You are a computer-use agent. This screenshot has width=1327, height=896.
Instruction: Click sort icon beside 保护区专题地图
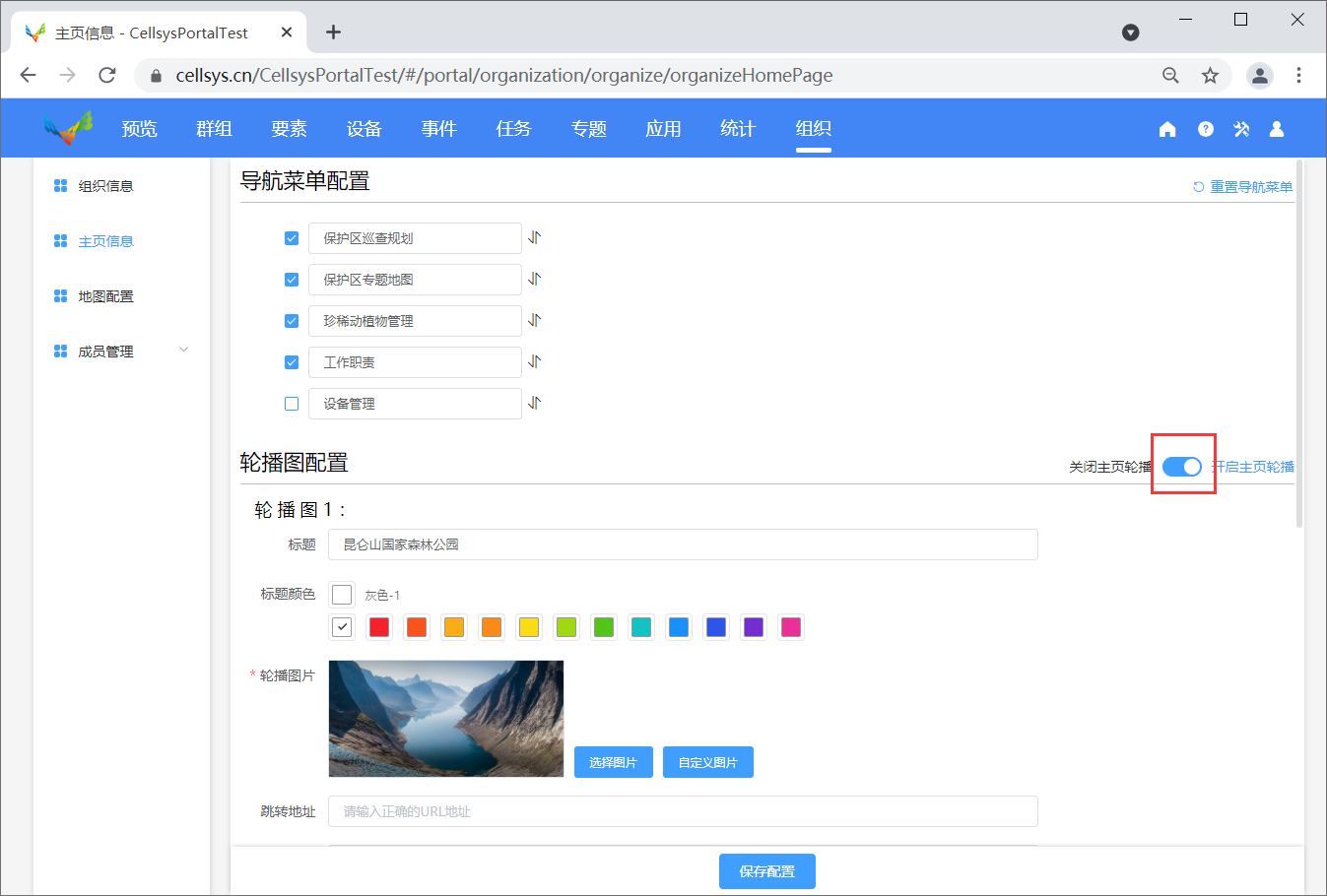point(535,279)
